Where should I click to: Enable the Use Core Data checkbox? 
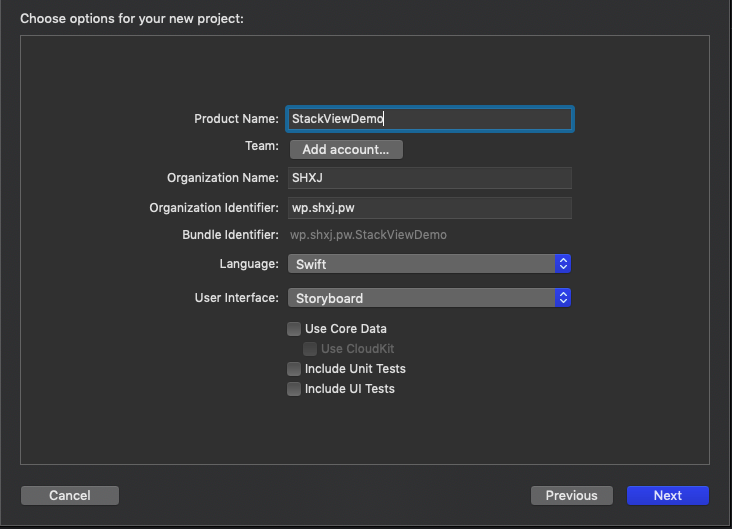294,329
